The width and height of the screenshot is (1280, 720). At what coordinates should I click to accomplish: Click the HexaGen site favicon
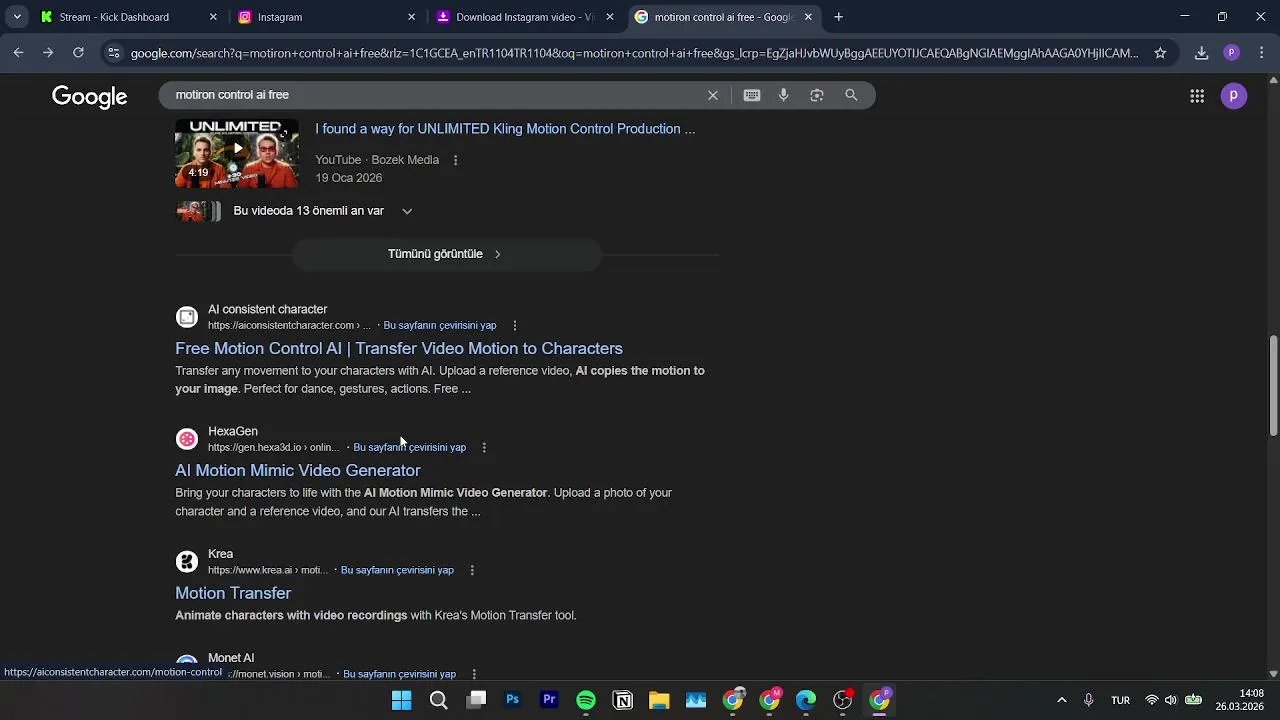[x=187, y=439]
